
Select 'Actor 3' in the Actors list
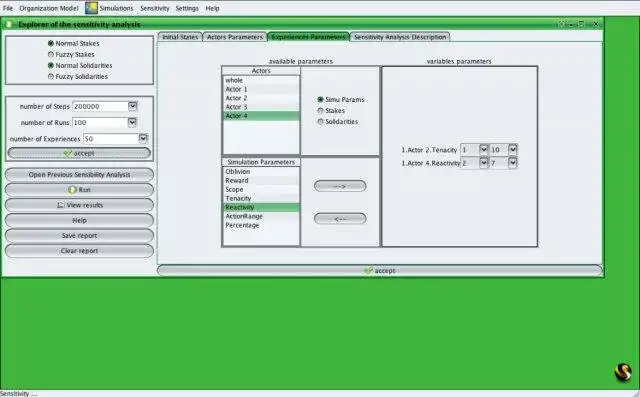(261, 107)
